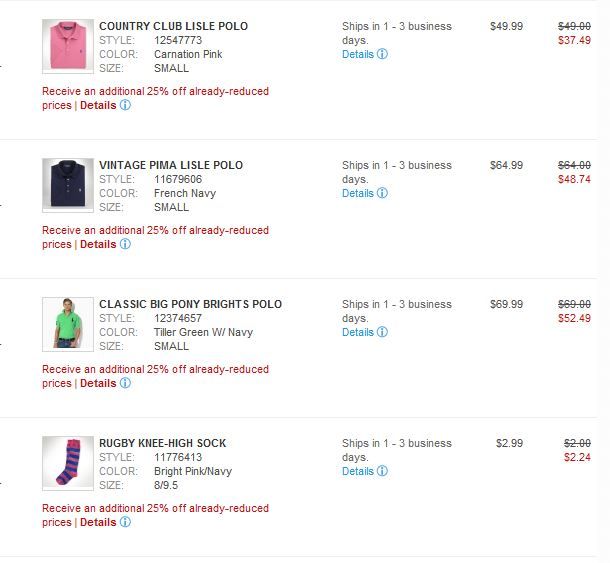
Task: Open the Rugby Knee-High Sock product title
Action: 162,443
